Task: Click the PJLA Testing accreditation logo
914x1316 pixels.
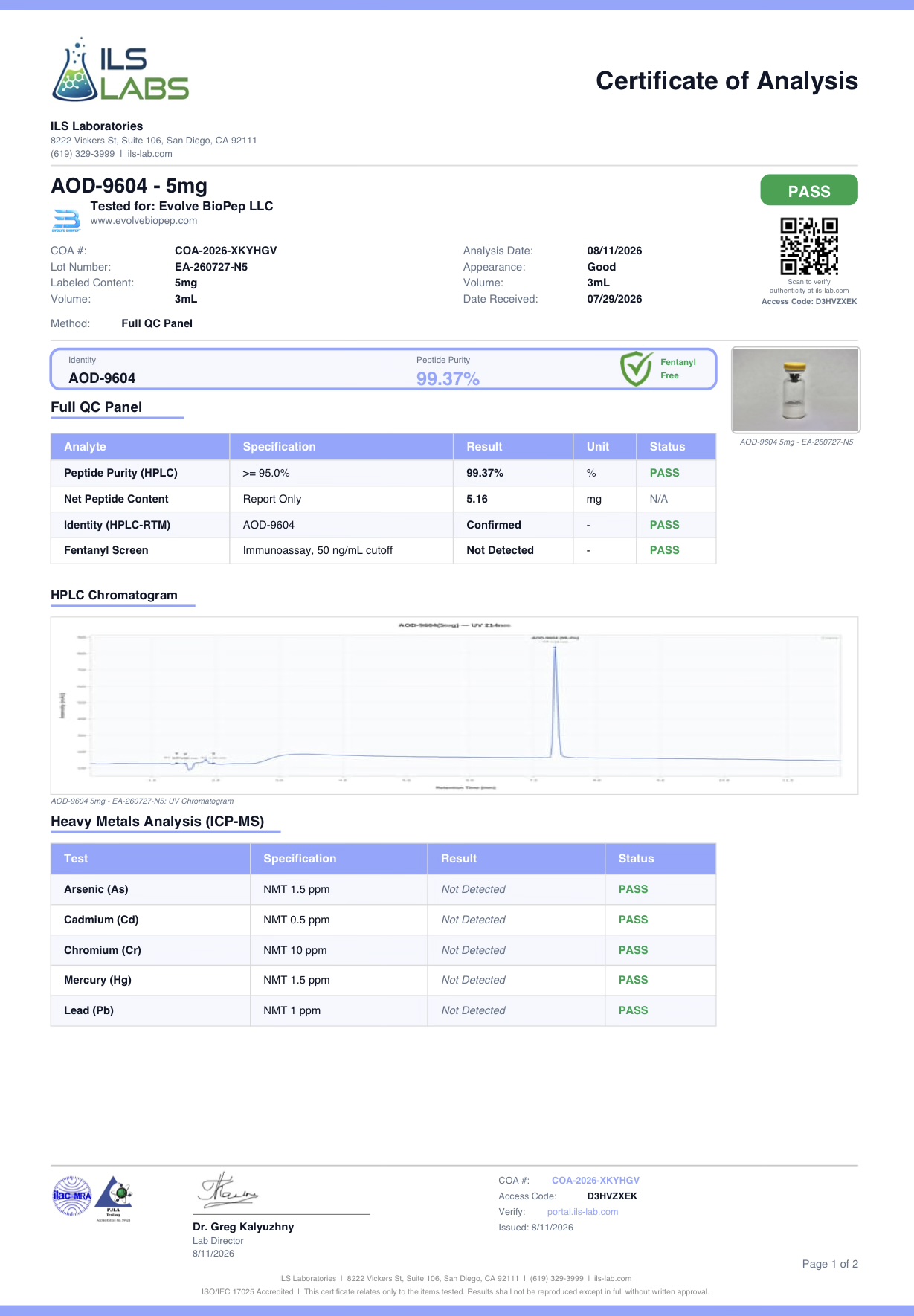Action: (114, 1199)
